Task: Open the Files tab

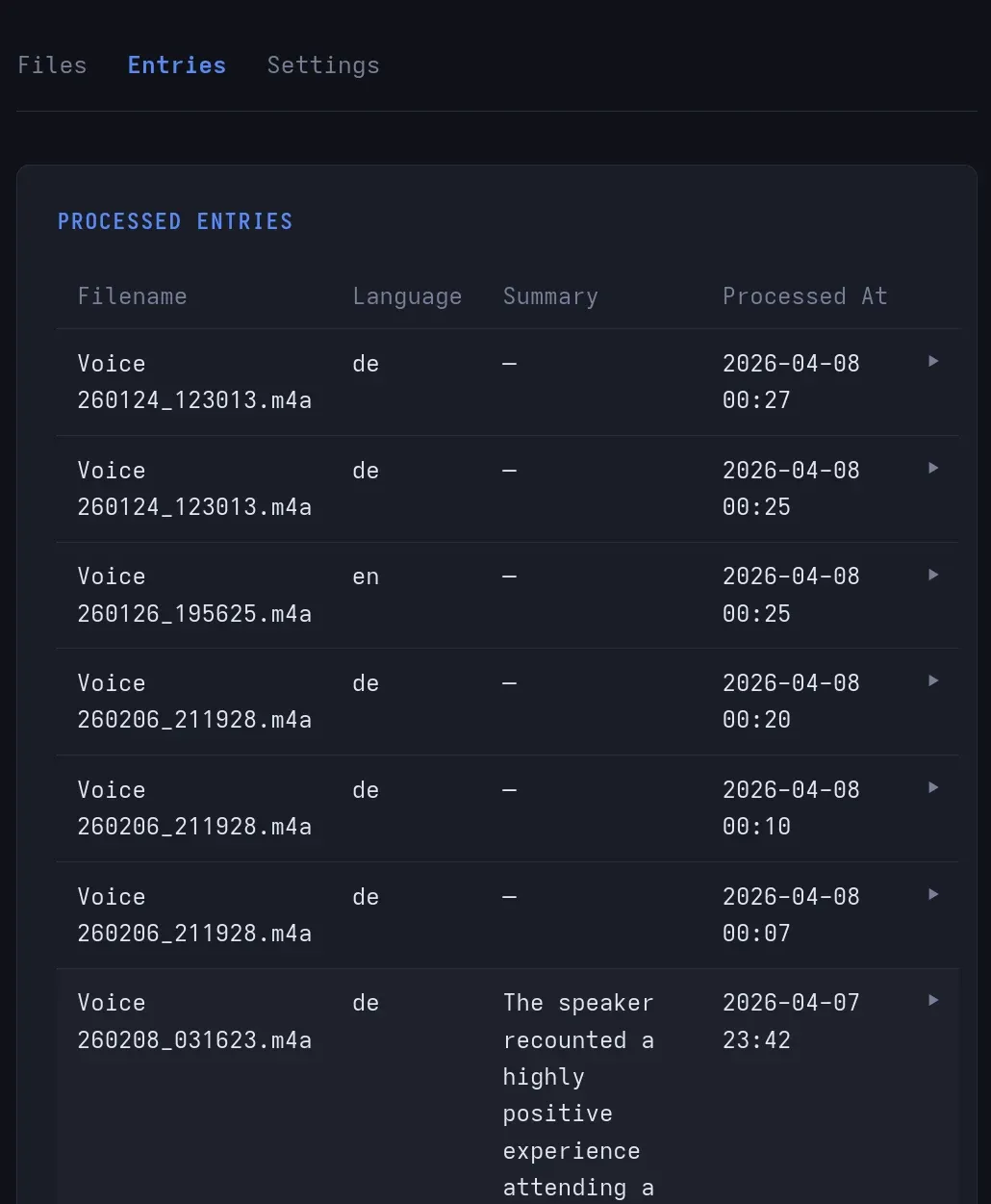Action: click(52, 65)
